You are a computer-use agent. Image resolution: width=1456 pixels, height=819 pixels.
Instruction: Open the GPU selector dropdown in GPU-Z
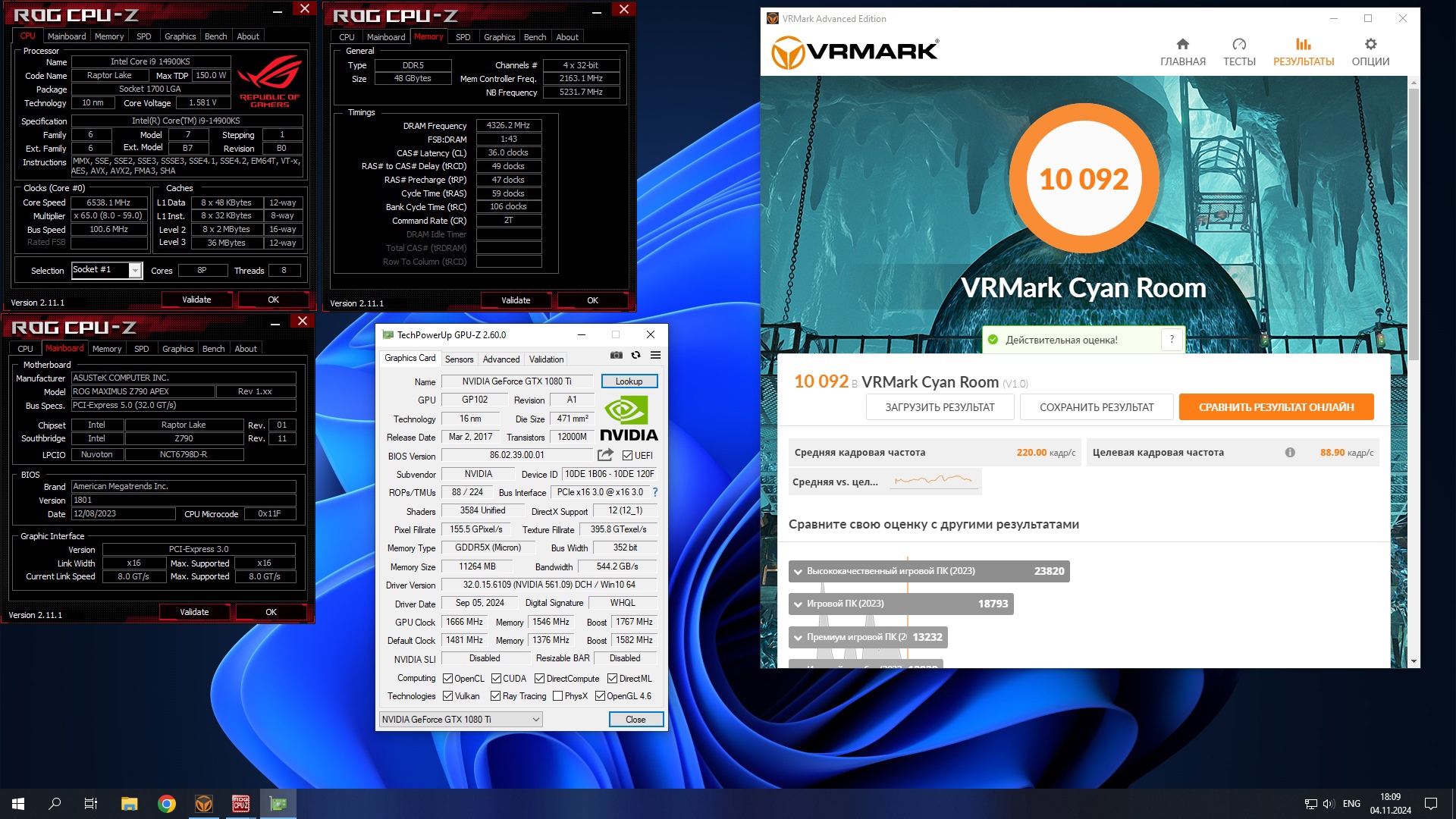pos(460,720)
